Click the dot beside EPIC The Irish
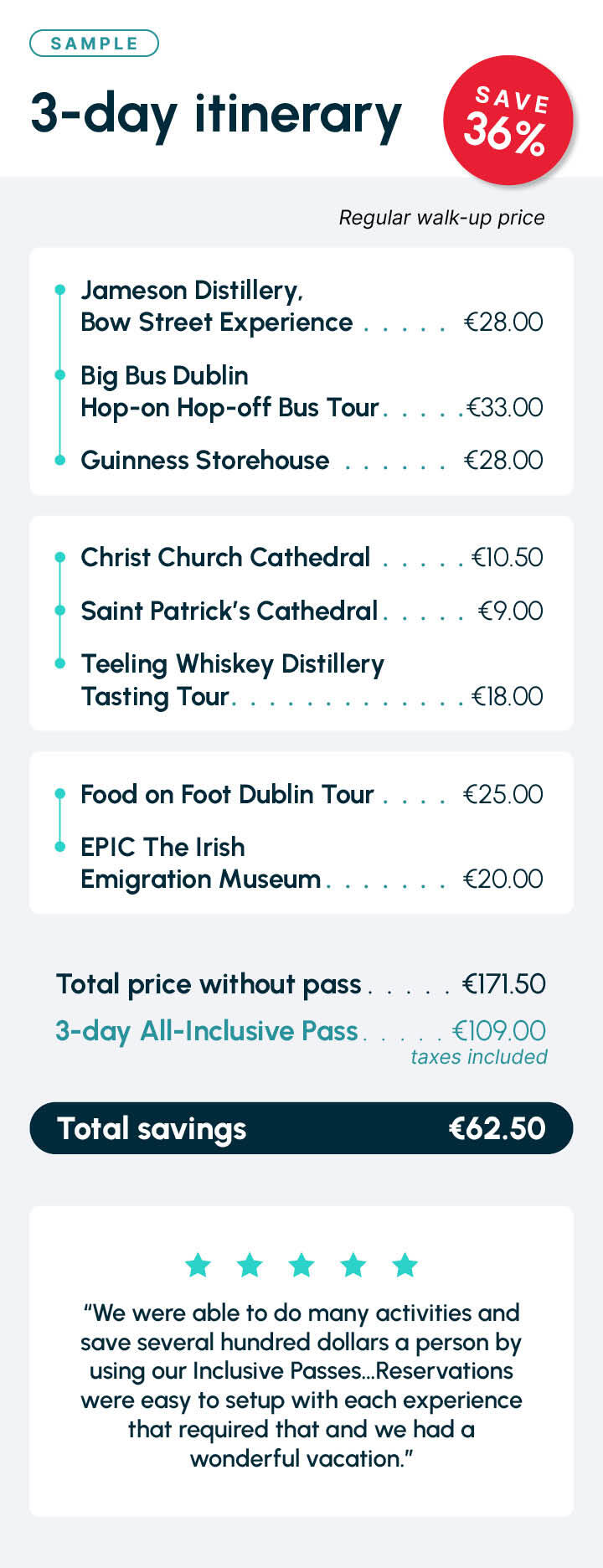This screenshot has width=603, height=1568. [59, 847]
